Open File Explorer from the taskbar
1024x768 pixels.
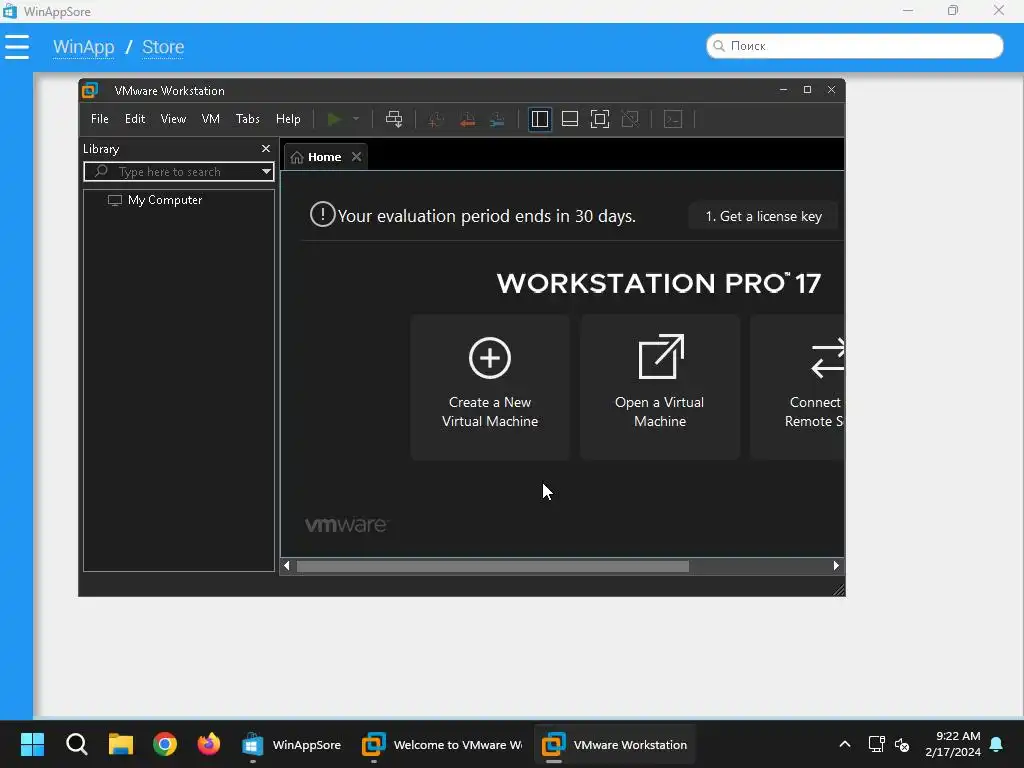[x=121, y=744]
